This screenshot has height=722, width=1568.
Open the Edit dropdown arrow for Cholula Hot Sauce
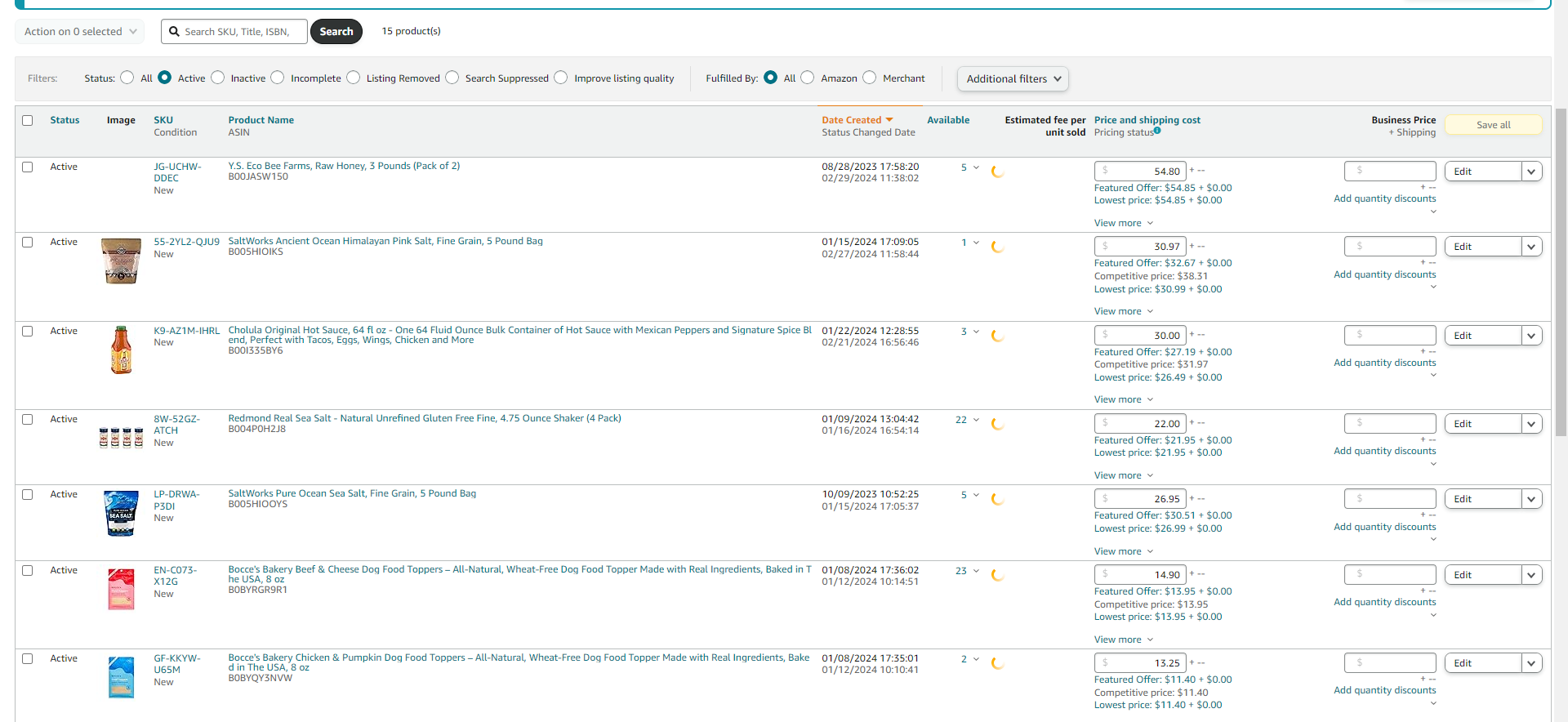1531,336
